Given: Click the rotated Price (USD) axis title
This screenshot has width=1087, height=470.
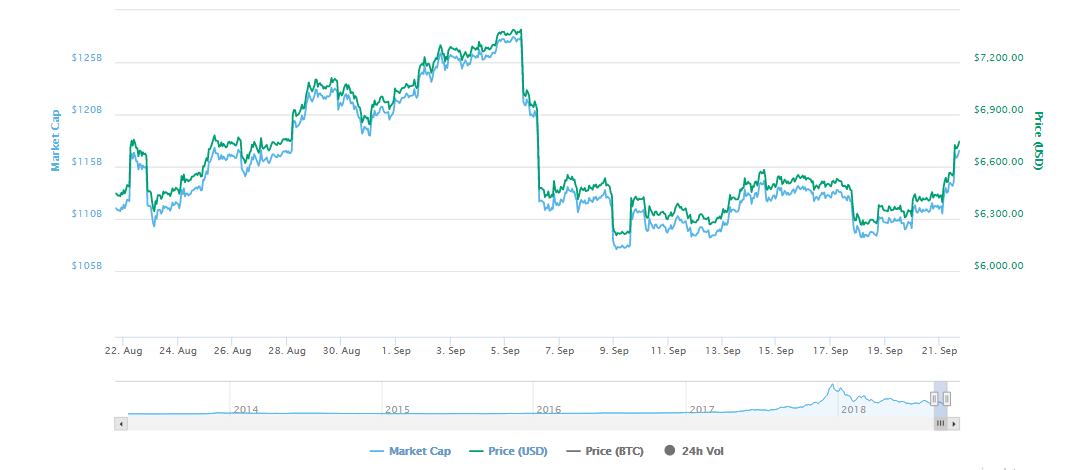Looking at the screenshot, I should coord(1038,140).
